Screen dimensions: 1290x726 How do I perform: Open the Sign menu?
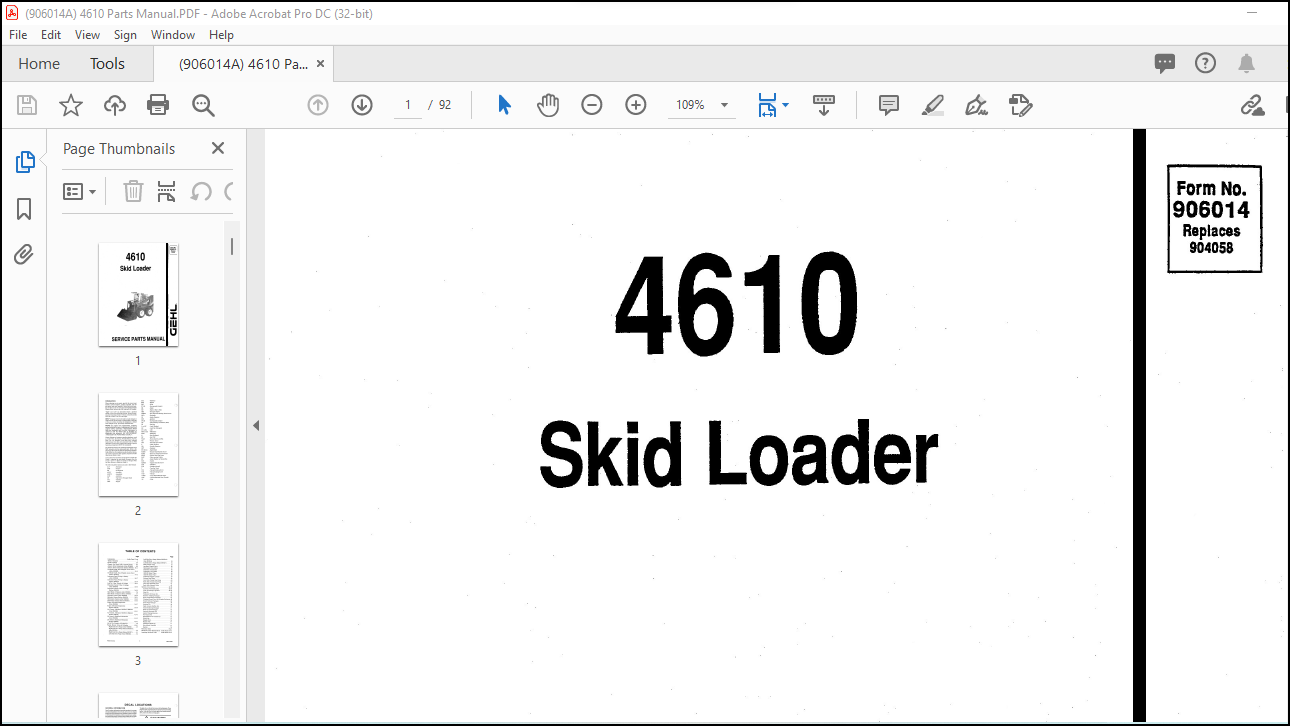[125, 34]
